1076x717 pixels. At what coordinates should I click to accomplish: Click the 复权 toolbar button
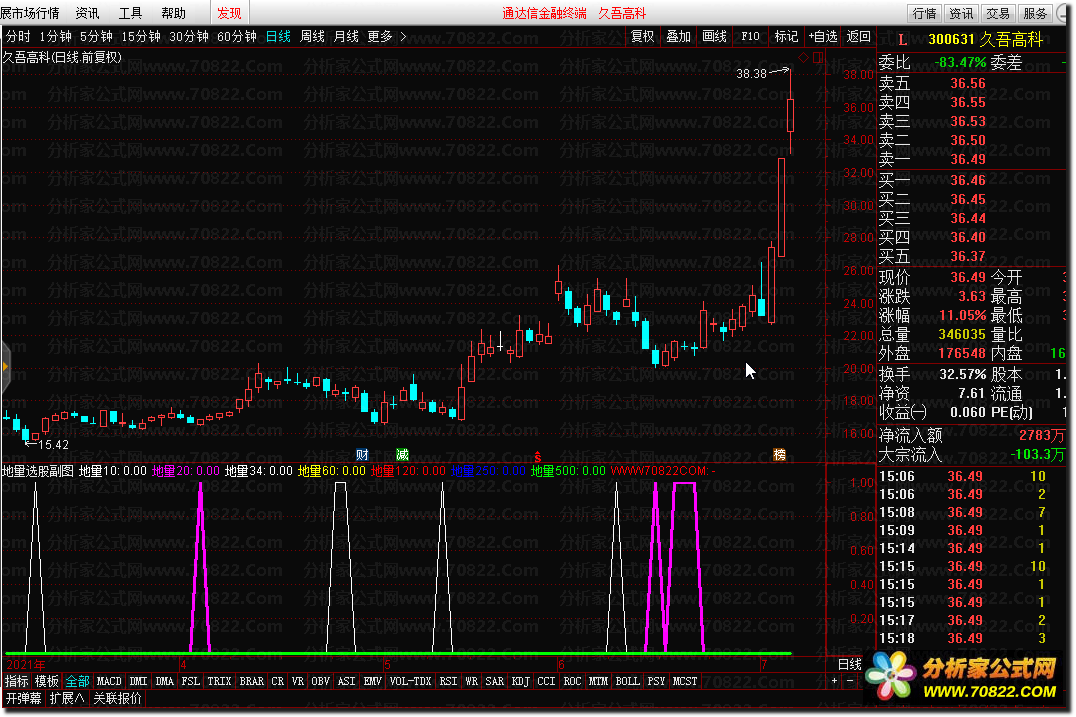[642, 36]
